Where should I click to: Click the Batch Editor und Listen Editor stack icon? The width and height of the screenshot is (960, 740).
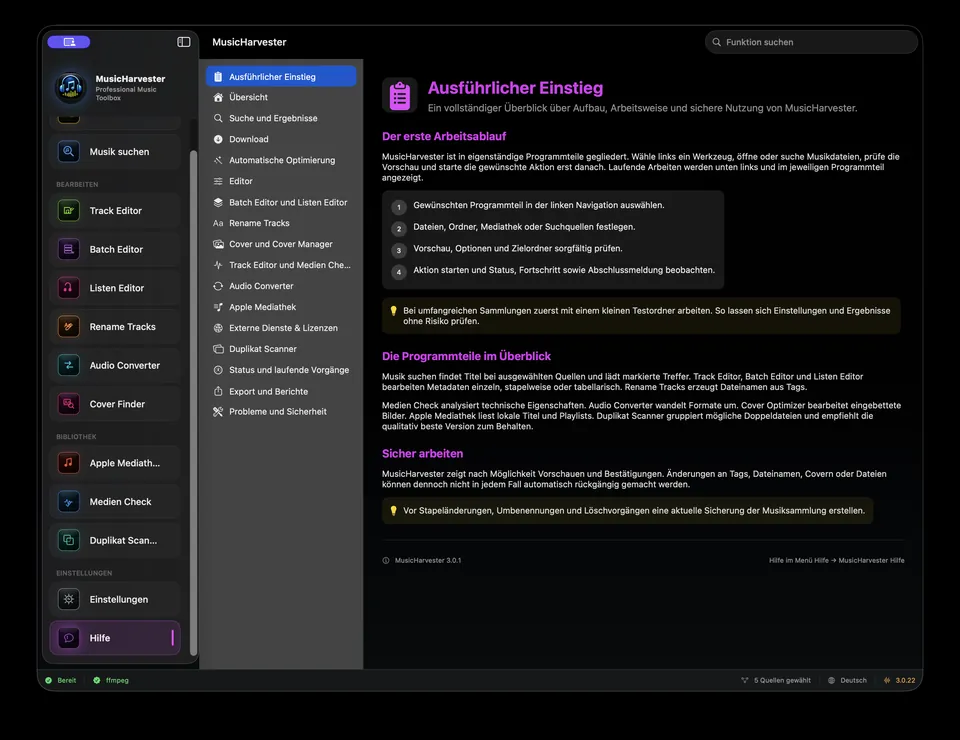pos(218,202)
